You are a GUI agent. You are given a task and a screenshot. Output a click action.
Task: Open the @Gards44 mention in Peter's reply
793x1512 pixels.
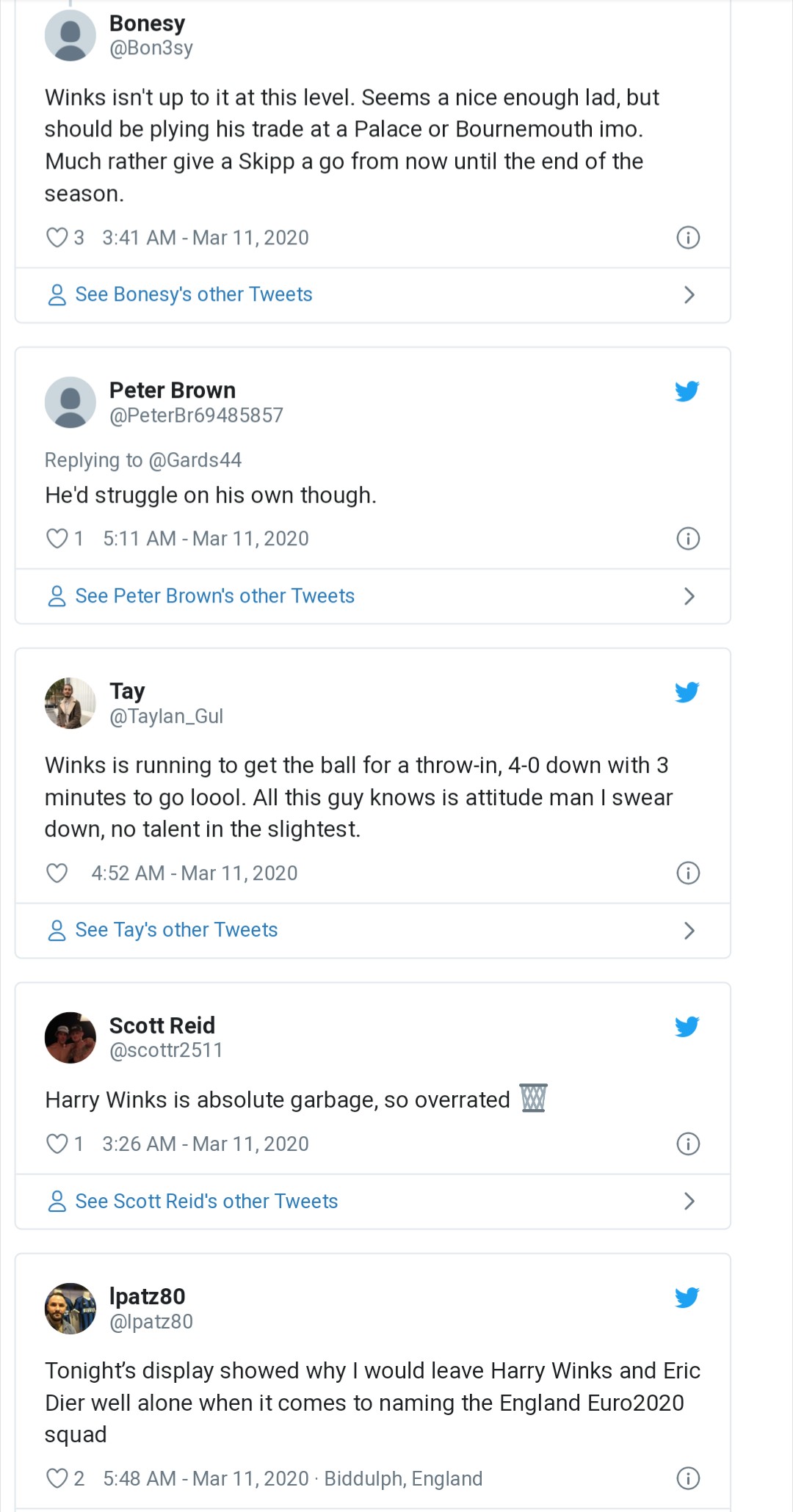coord(195,460)
